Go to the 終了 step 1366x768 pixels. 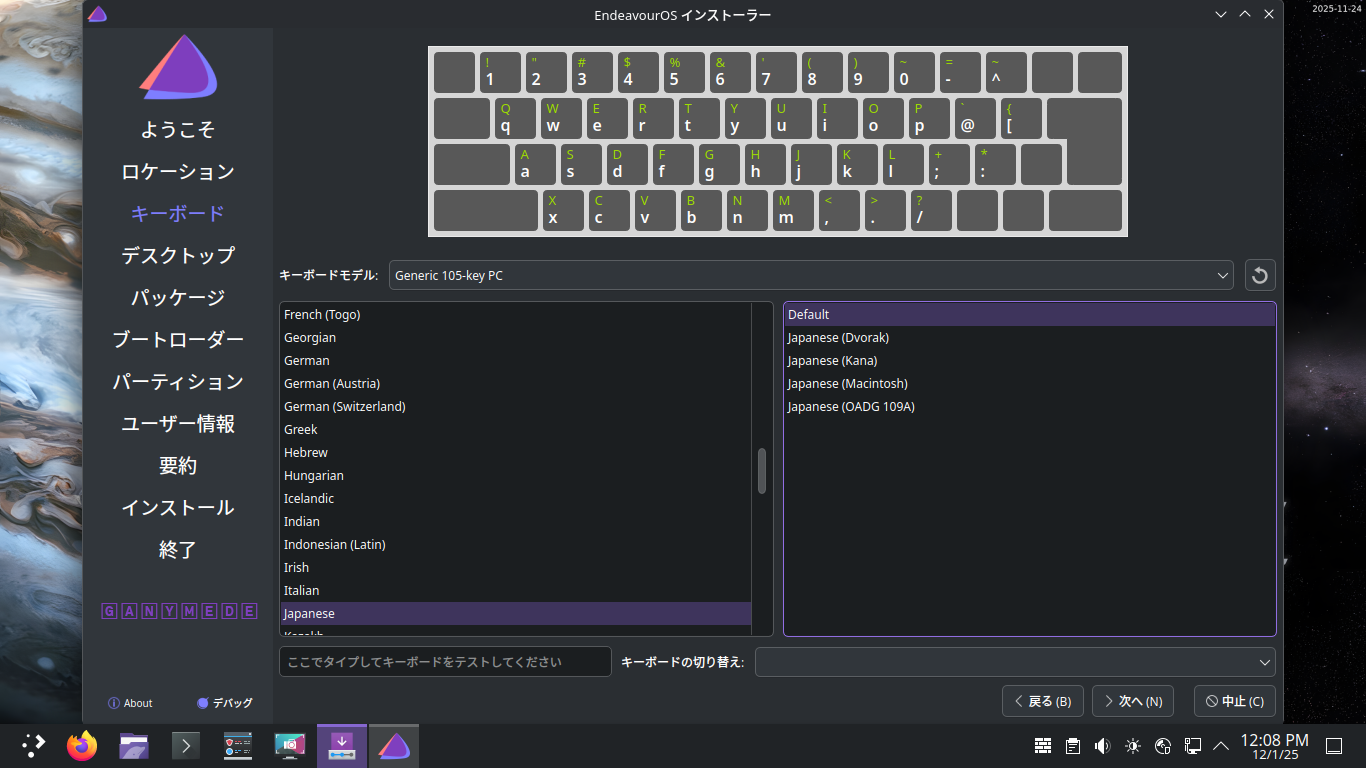coord(178,550)
